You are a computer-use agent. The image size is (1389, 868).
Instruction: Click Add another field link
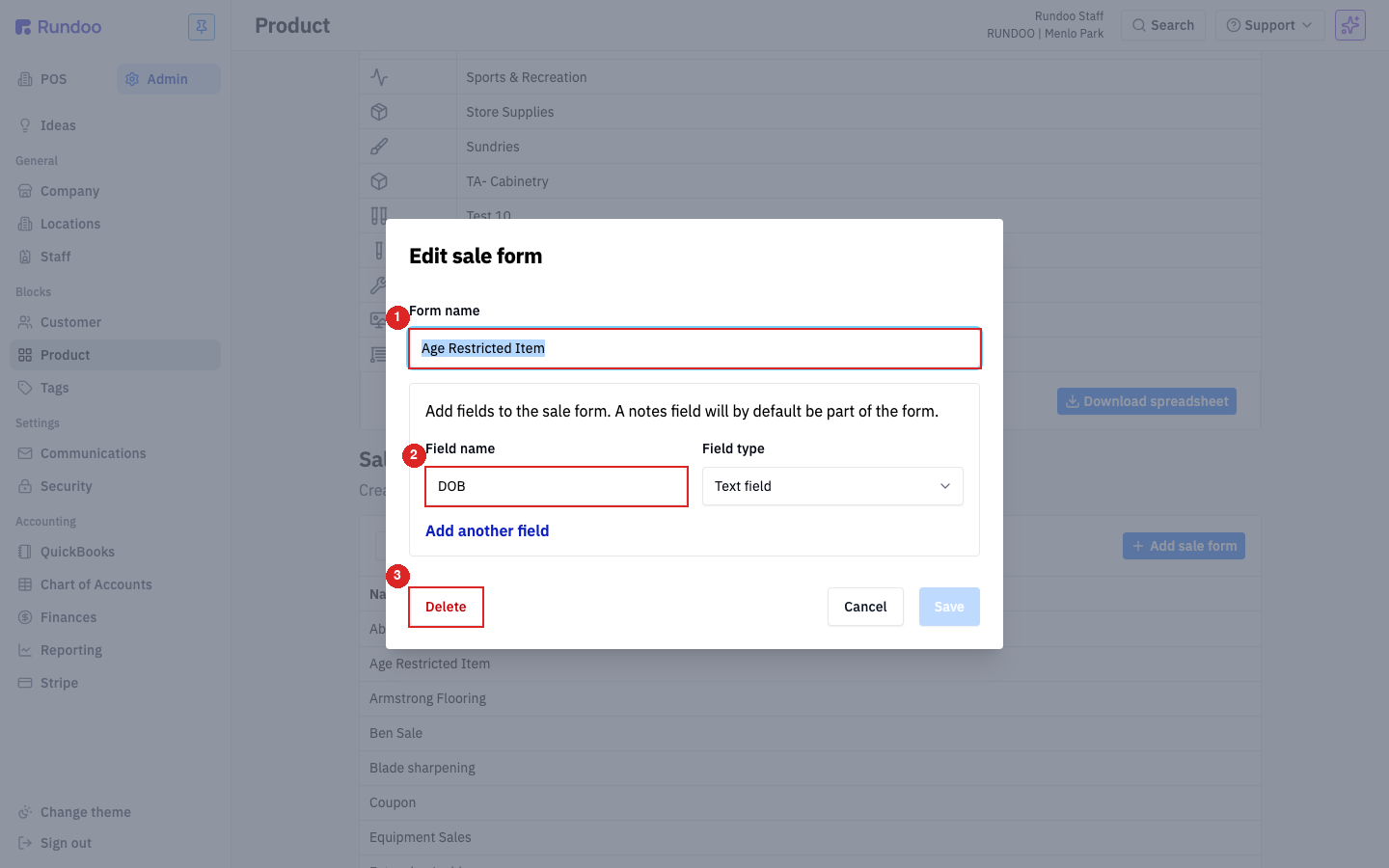(487, 530)
